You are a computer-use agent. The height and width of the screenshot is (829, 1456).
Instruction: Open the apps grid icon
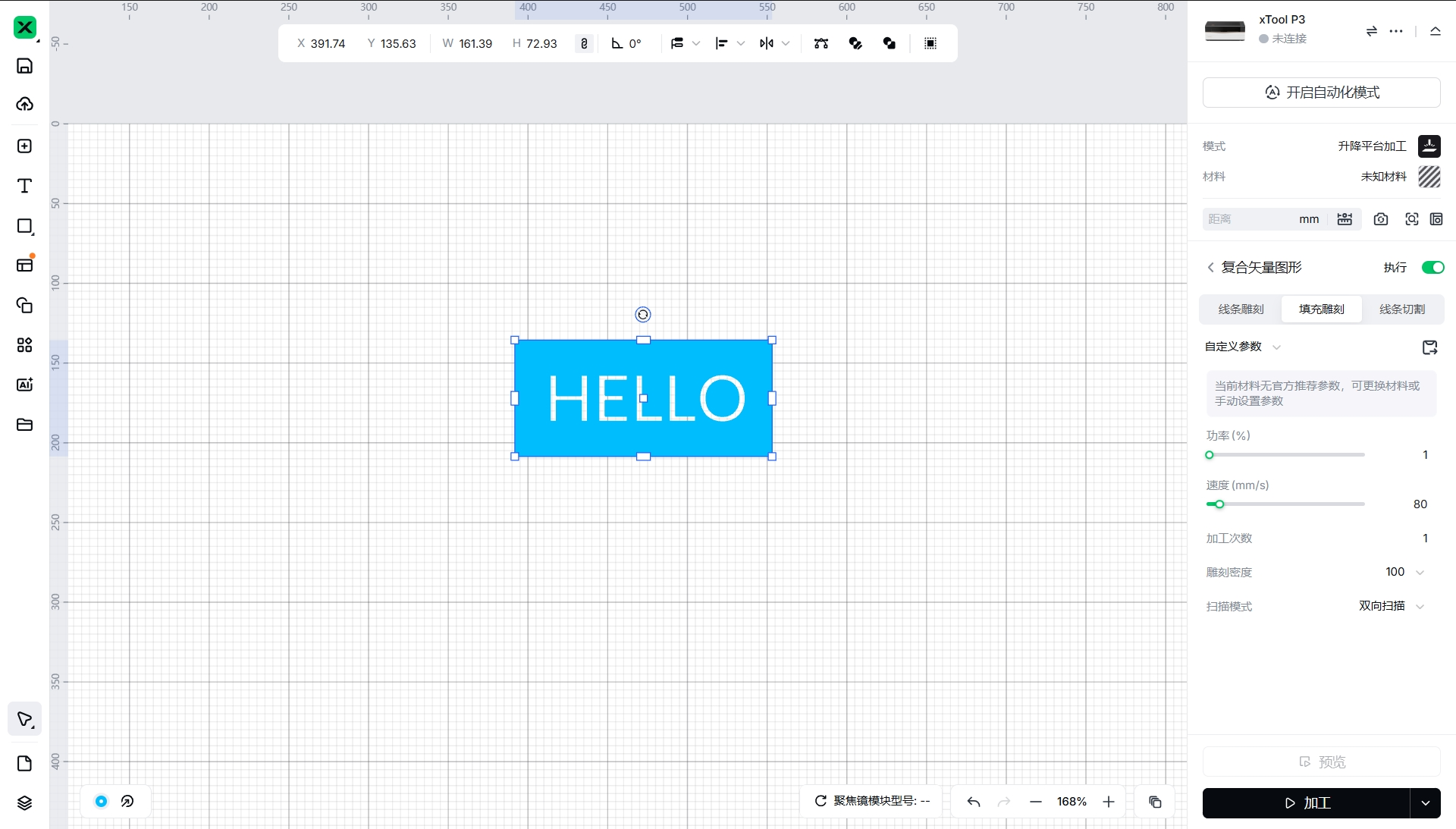click(24, 345)
